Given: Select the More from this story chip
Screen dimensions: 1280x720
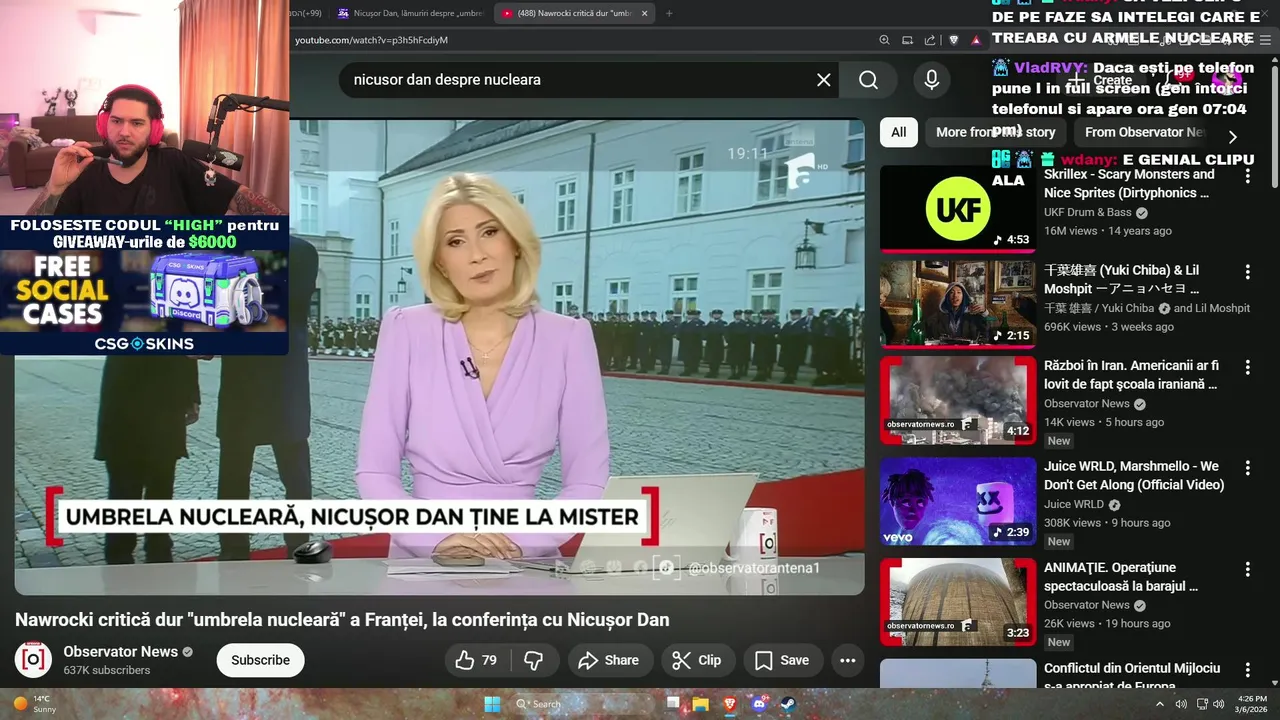Looking at the screenshot, I should click(995, 132).
